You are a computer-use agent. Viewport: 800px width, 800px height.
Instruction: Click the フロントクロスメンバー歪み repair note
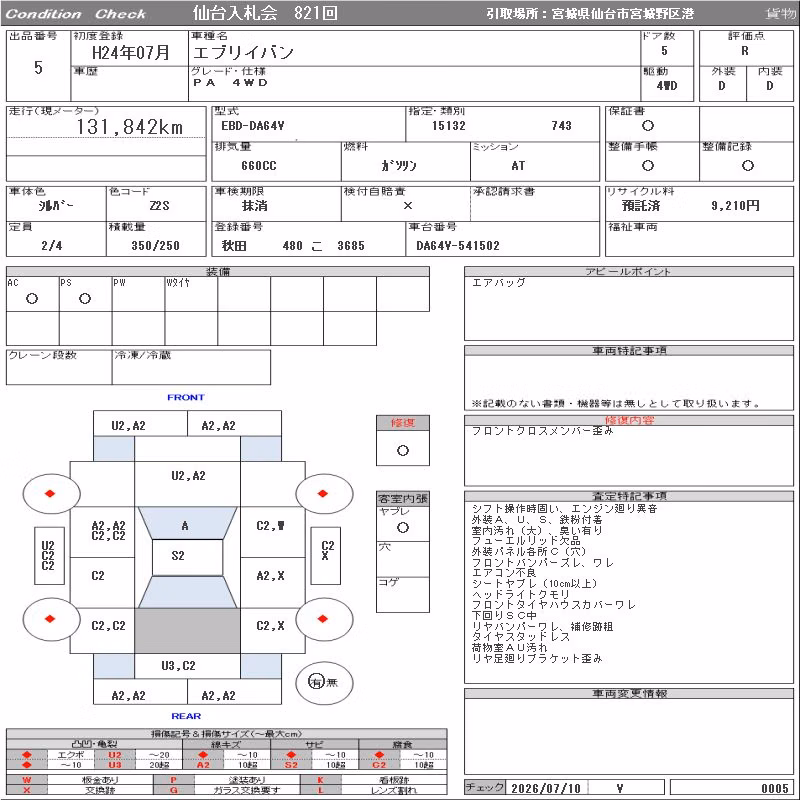click(x=542, y=431)
